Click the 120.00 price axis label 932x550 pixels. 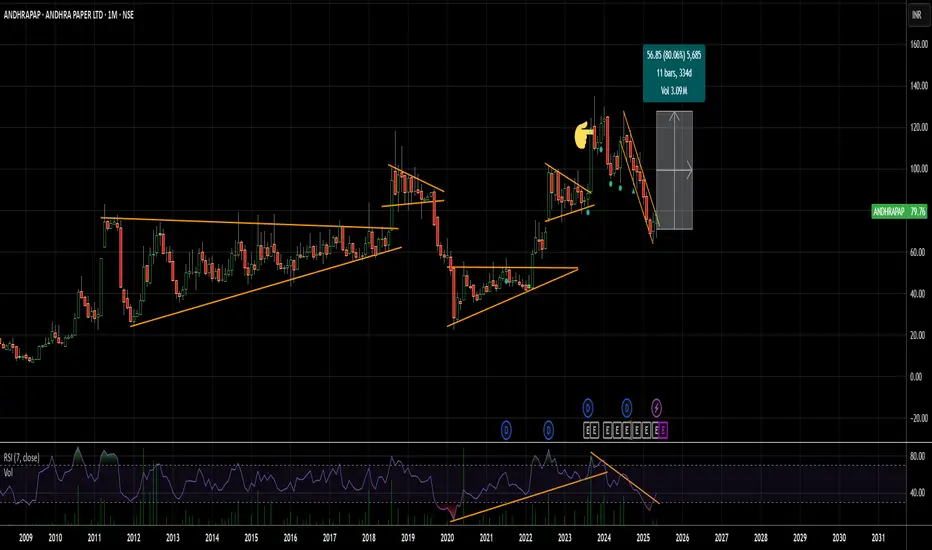tap(918, 128)
